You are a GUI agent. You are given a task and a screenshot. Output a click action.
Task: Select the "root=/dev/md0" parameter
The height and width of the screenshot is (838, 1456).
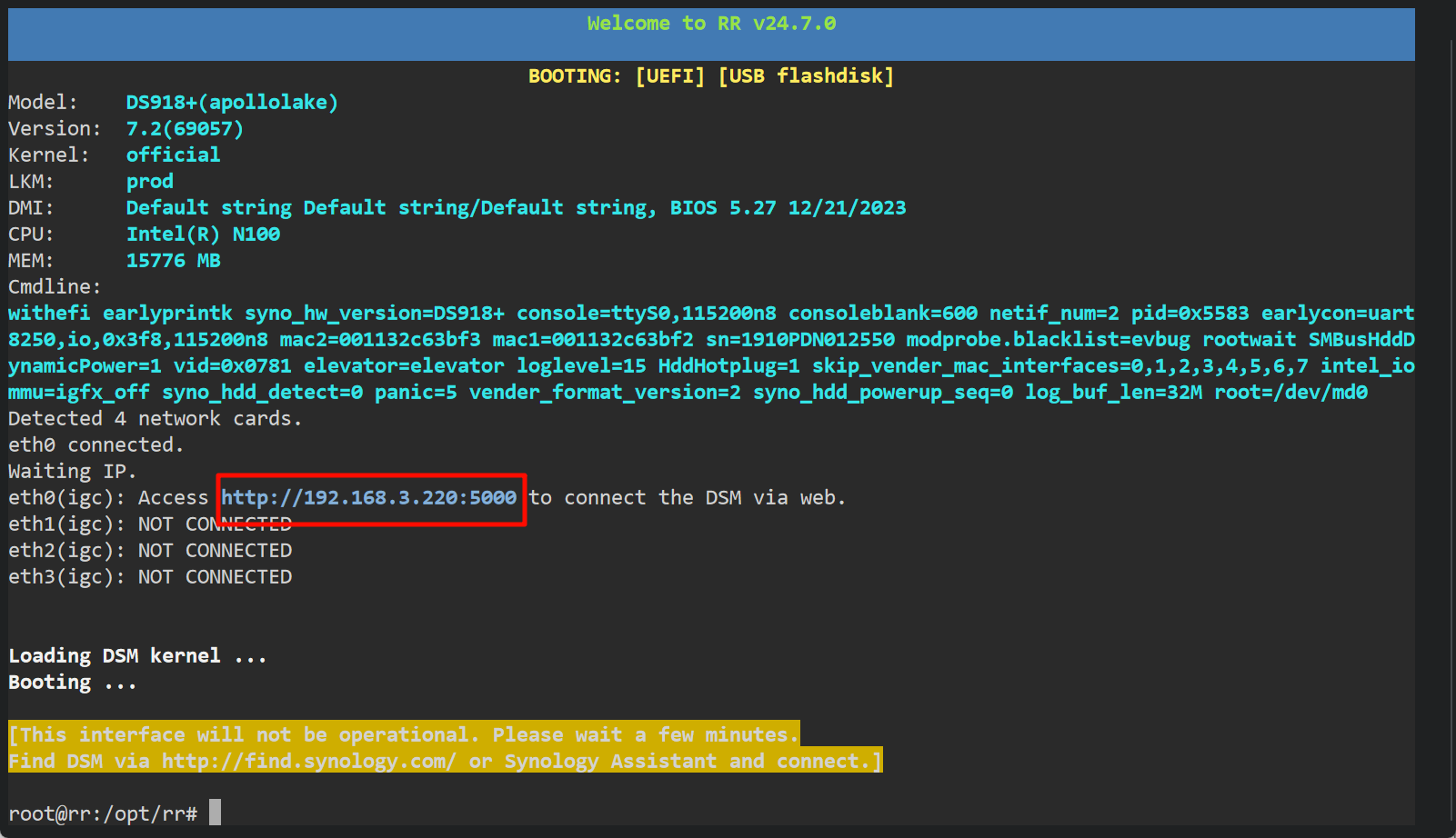pyautogui.click(x=1290, y=393)
